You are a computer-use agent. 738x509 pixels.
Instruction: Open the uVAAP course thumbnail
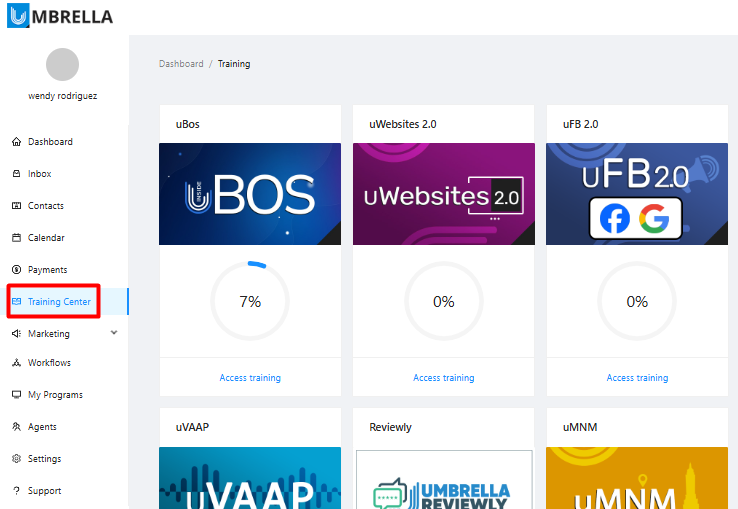pyautogui.click(x=250, y=478)
